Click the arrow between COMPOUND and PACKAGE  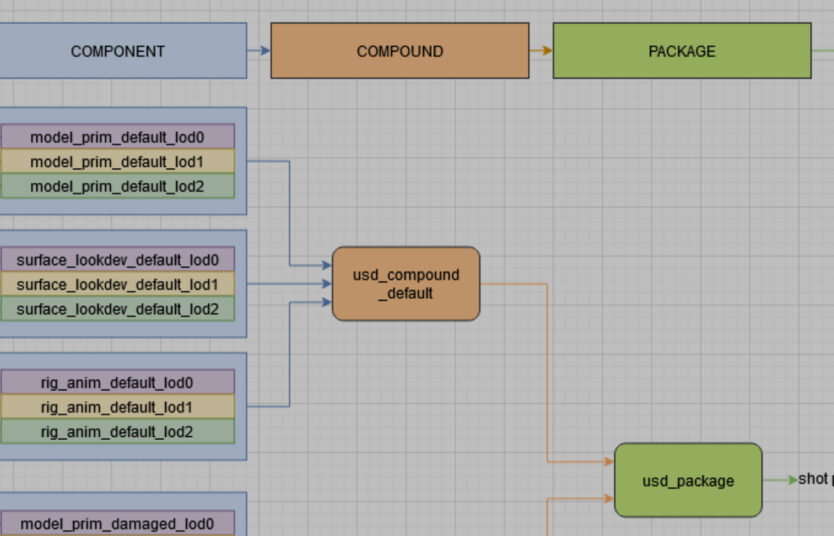coord(541,51)
